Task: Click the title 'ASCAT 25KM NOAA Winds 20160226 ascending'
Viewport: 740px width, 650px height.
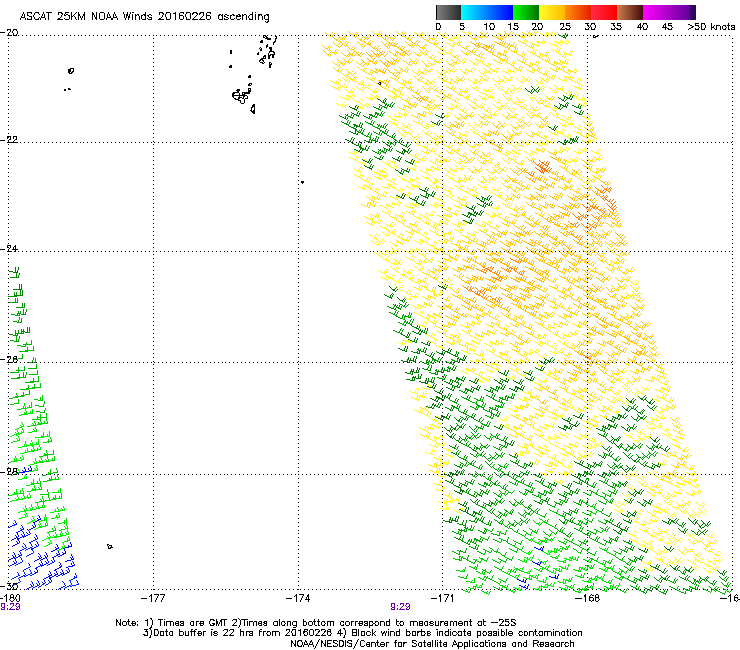Action: 144,16
